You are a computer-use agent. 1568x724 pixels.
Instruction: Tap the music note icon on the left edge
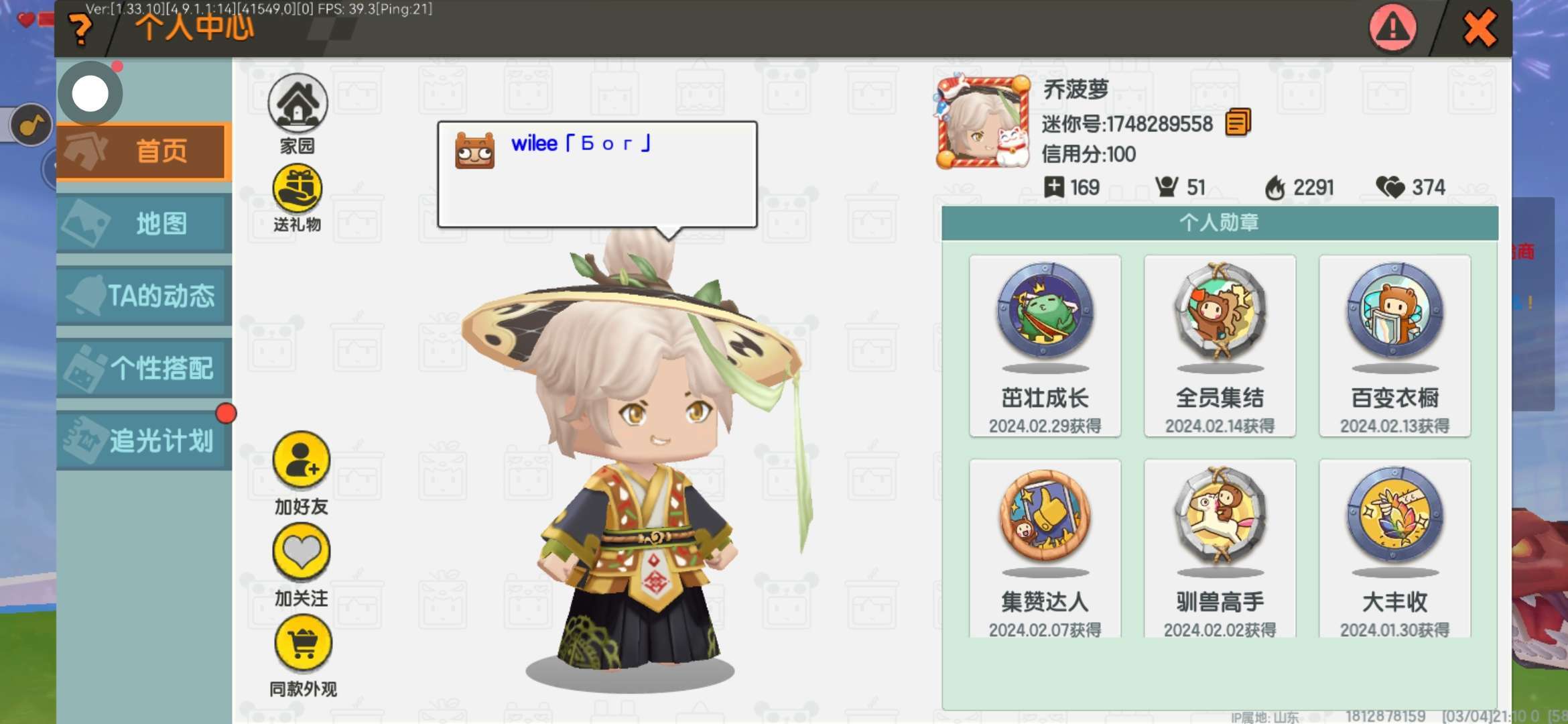(31, 125)
